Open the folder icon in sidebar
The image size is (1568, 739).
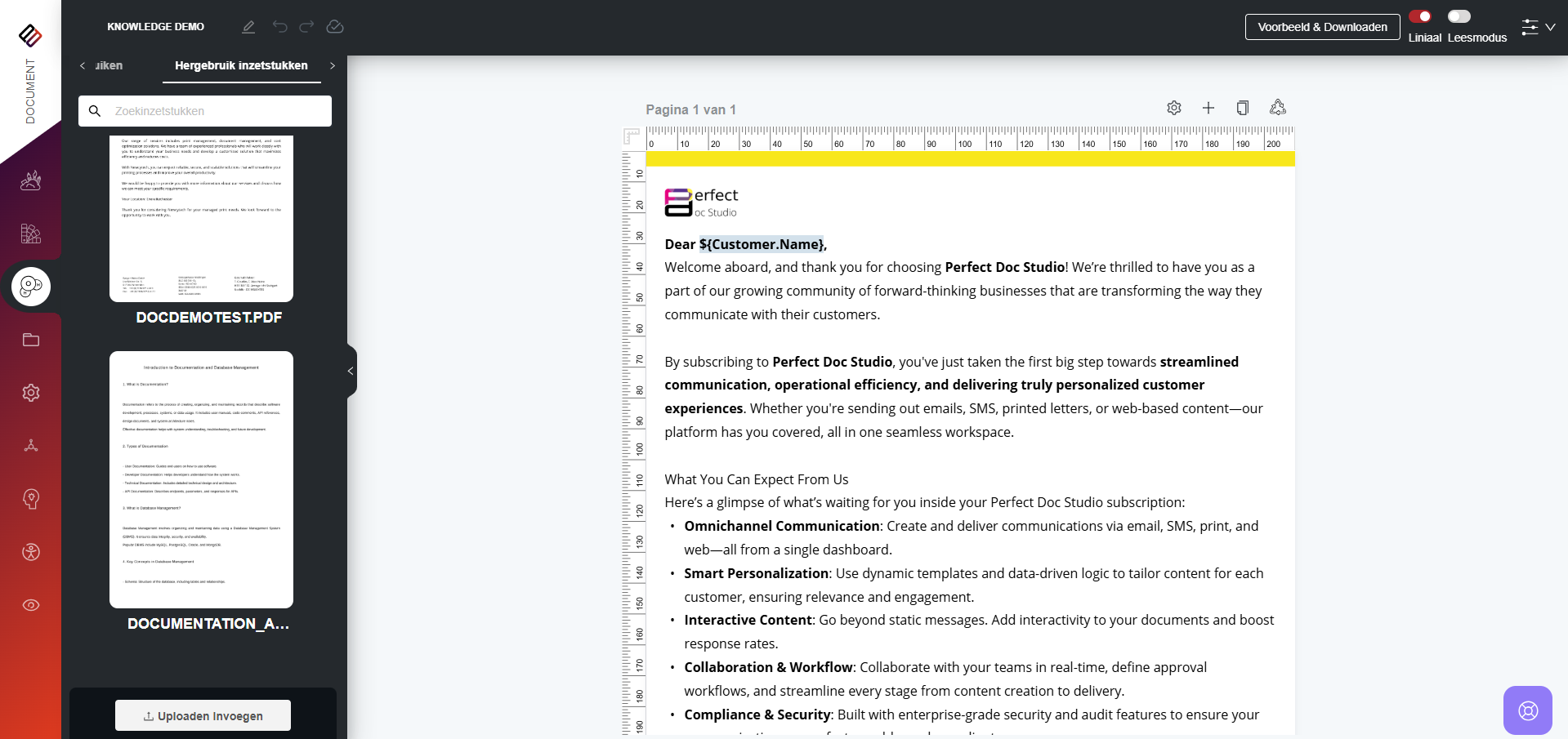point(31,340)
